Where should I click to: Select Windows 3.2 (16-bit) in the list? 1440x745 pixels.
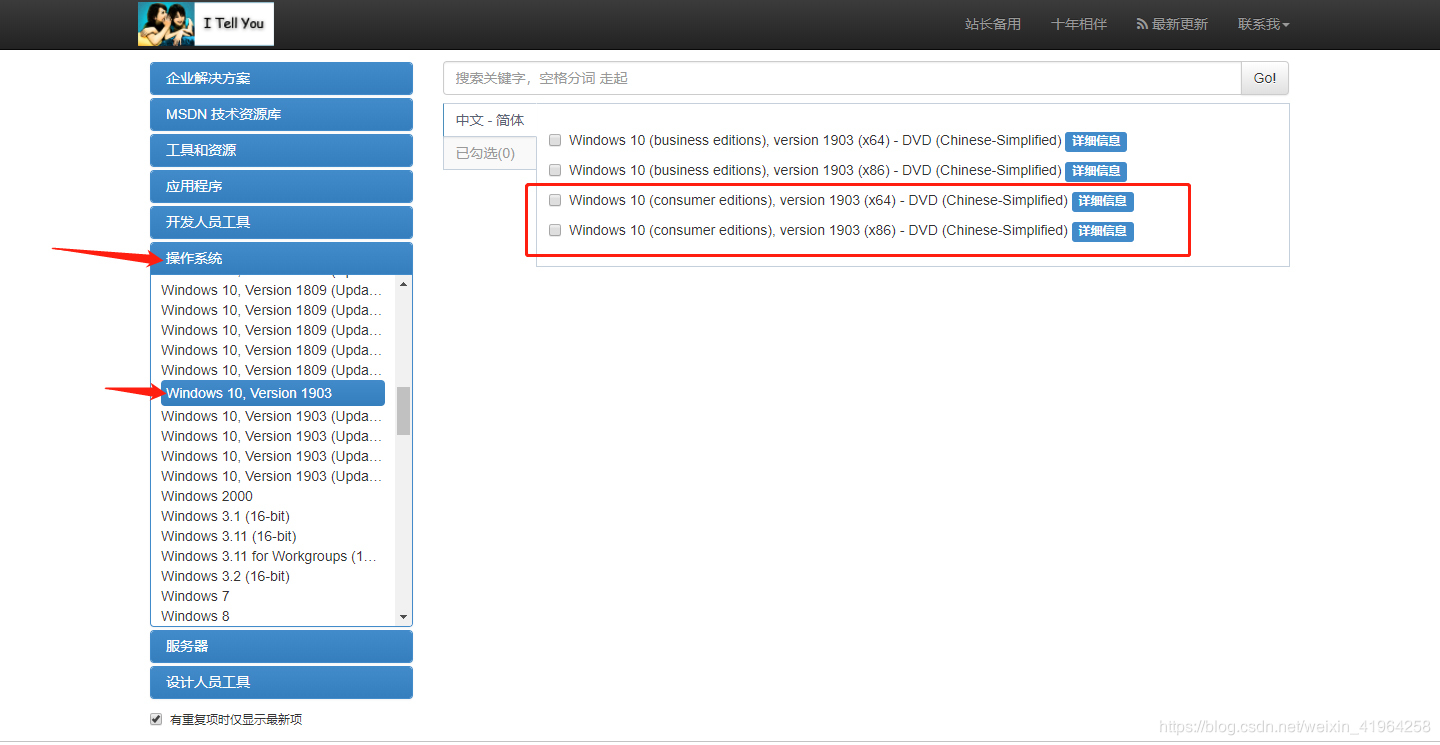225,576
